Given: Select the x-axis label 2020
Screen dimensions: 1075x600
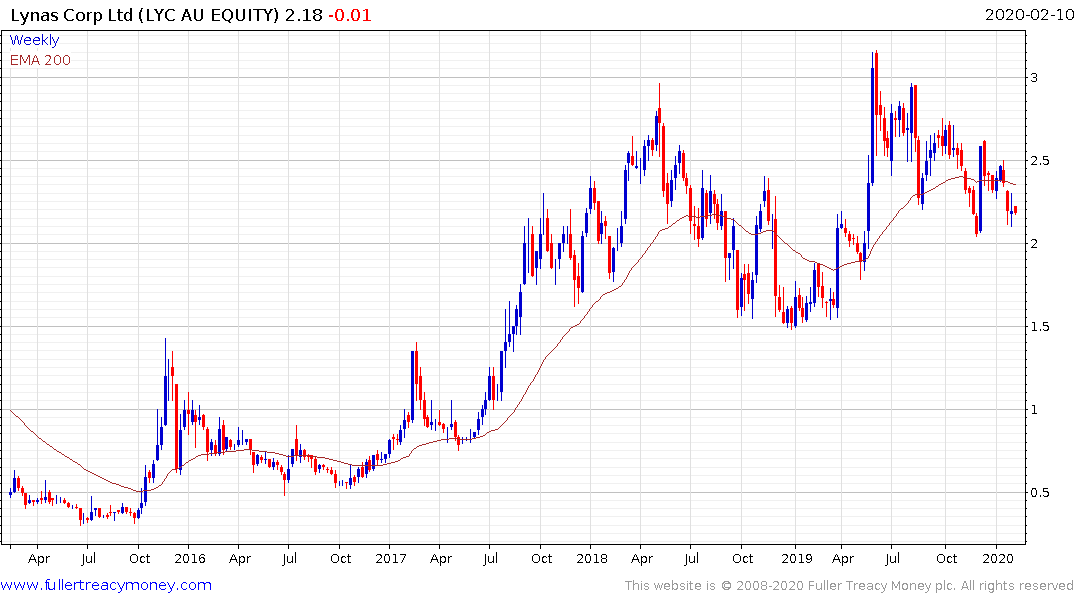Looking at the screenshot, I should tap(998, 558).
